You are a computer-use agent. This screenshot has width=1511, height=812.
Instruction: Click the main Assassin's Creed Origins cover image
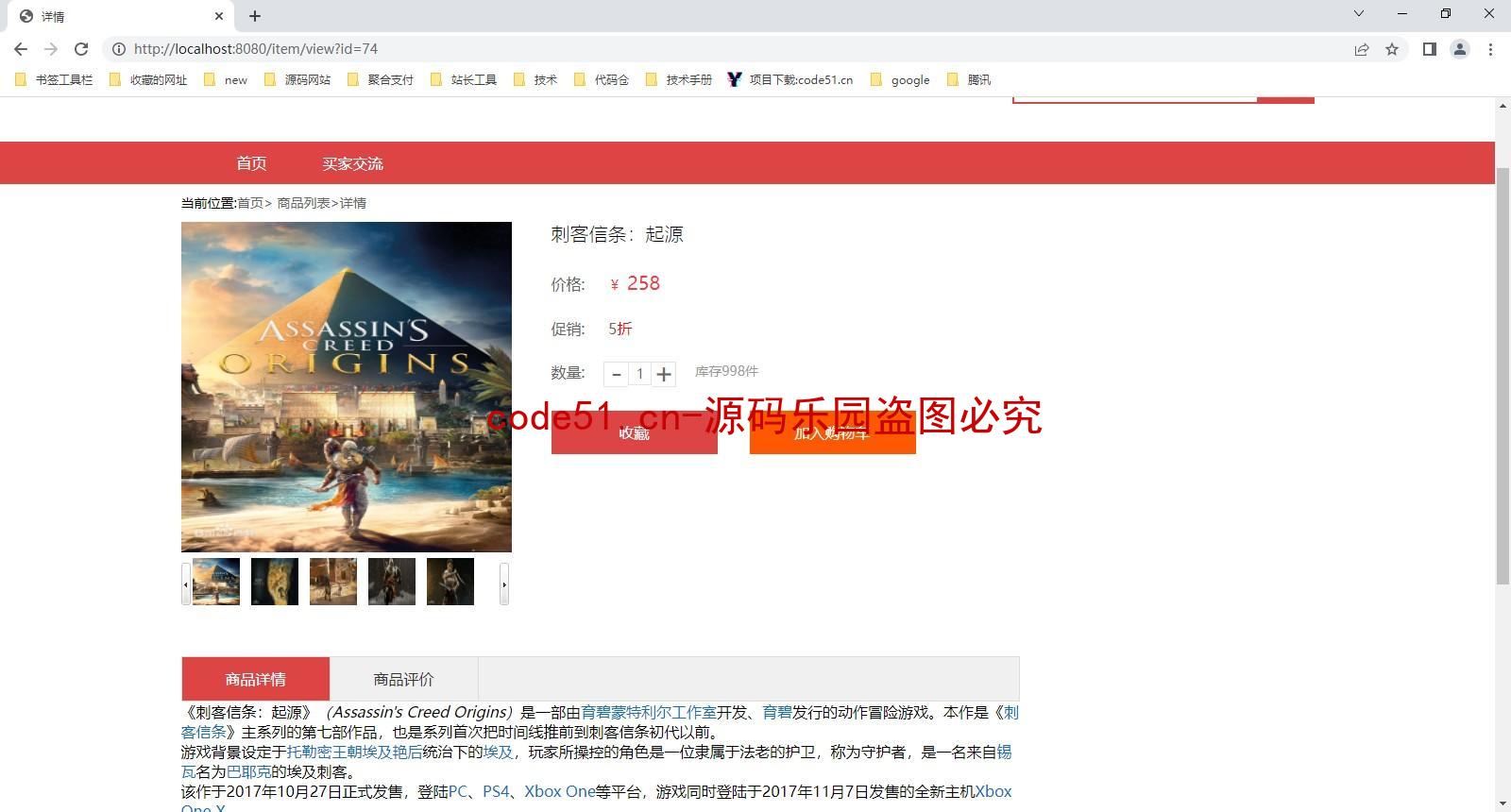pyautogui.click(x=347, y=387)
